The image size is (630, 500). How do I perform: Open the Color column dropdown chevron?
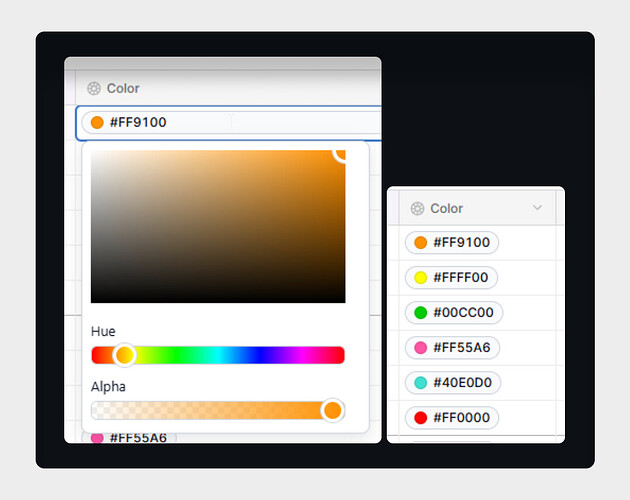point(537,207)
